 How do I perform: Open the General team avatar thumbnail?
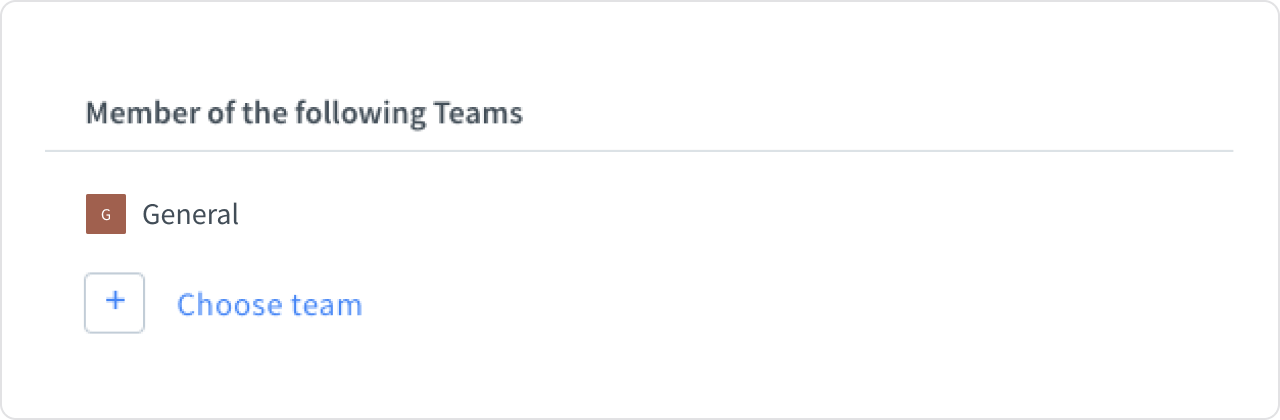pos(106,214)
